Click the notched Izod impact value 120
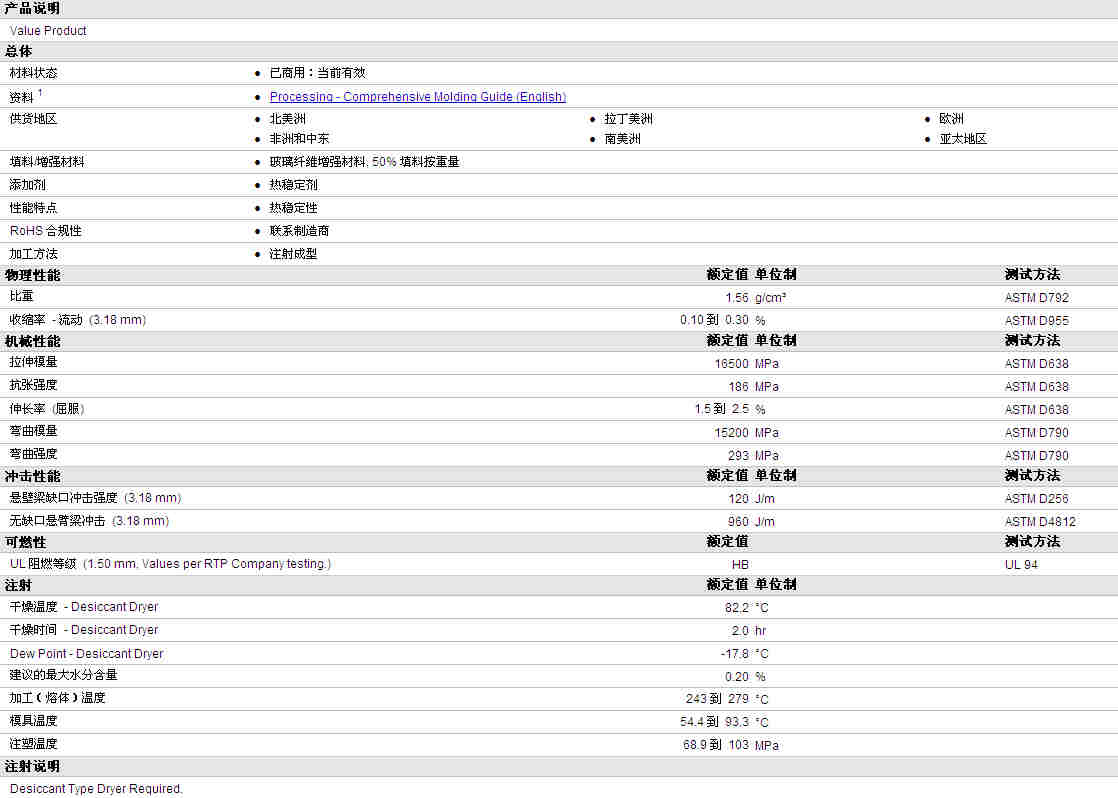The image size is (1118, 798). (x=739, y=498)
